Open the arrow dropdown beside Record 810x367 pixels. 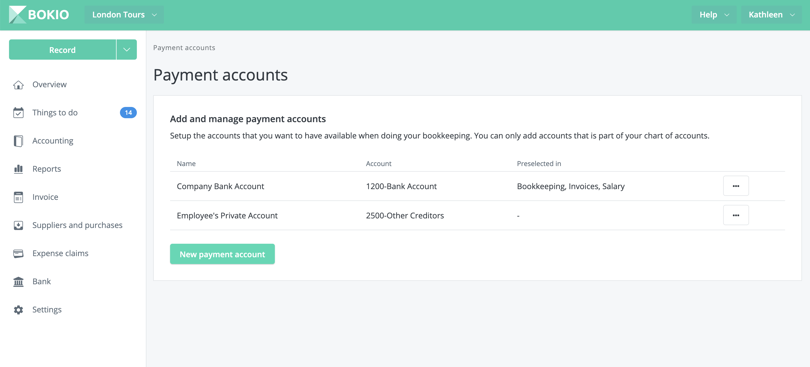coord(127,50)
